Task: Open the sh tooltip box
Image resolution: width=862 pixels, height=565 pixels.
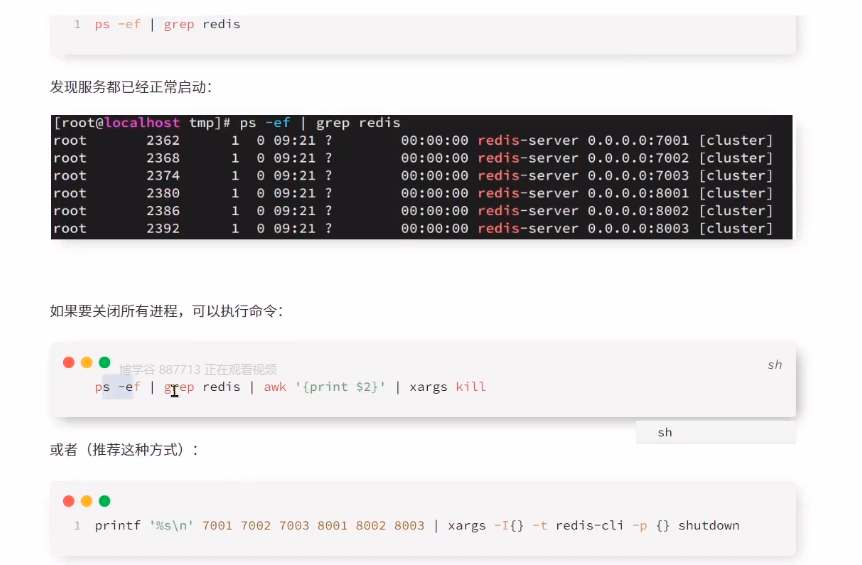Action: pyautogui.click(x=716, y=433)
